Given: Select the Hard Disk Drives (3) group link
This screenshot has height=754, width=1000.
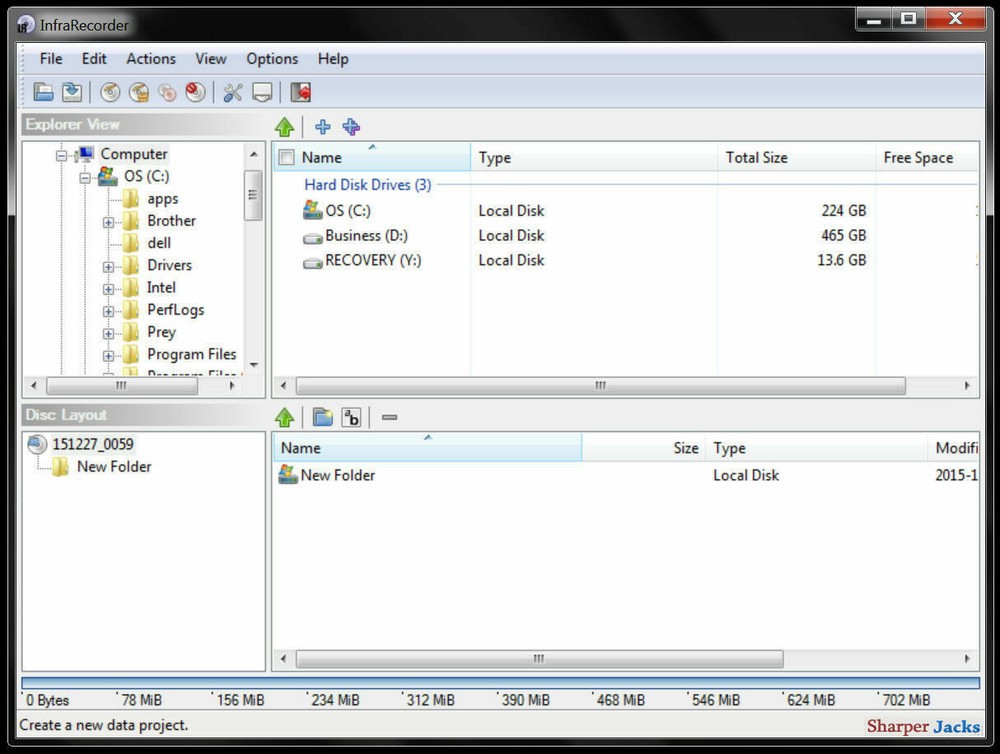Looking at the screenshot, I should [x=367, y=185].
